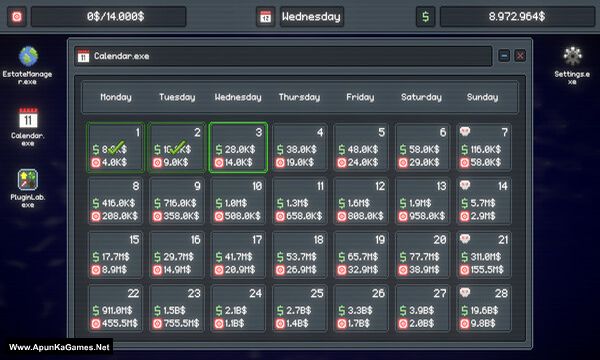This screenshot has height=360, width=600.
Task: Select the Saturday column header
Action: 421,97
